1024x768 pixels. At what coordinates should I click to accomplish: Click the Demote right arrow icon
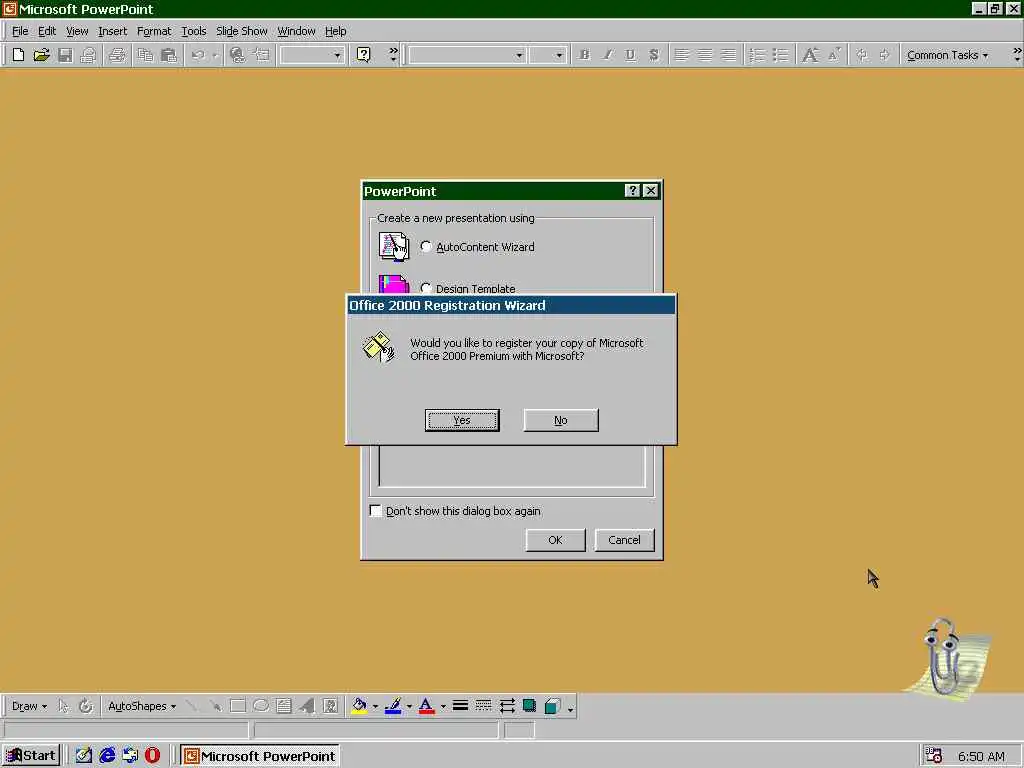[885, 55]
